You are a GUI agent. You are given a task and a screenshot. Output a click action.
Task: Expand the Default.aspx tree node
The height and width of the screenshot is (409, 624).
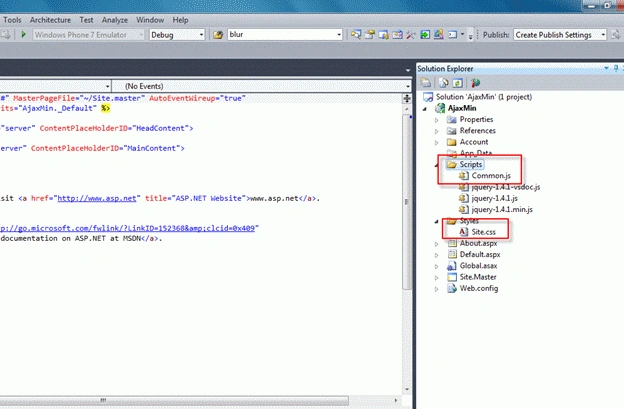click(437, 255)
